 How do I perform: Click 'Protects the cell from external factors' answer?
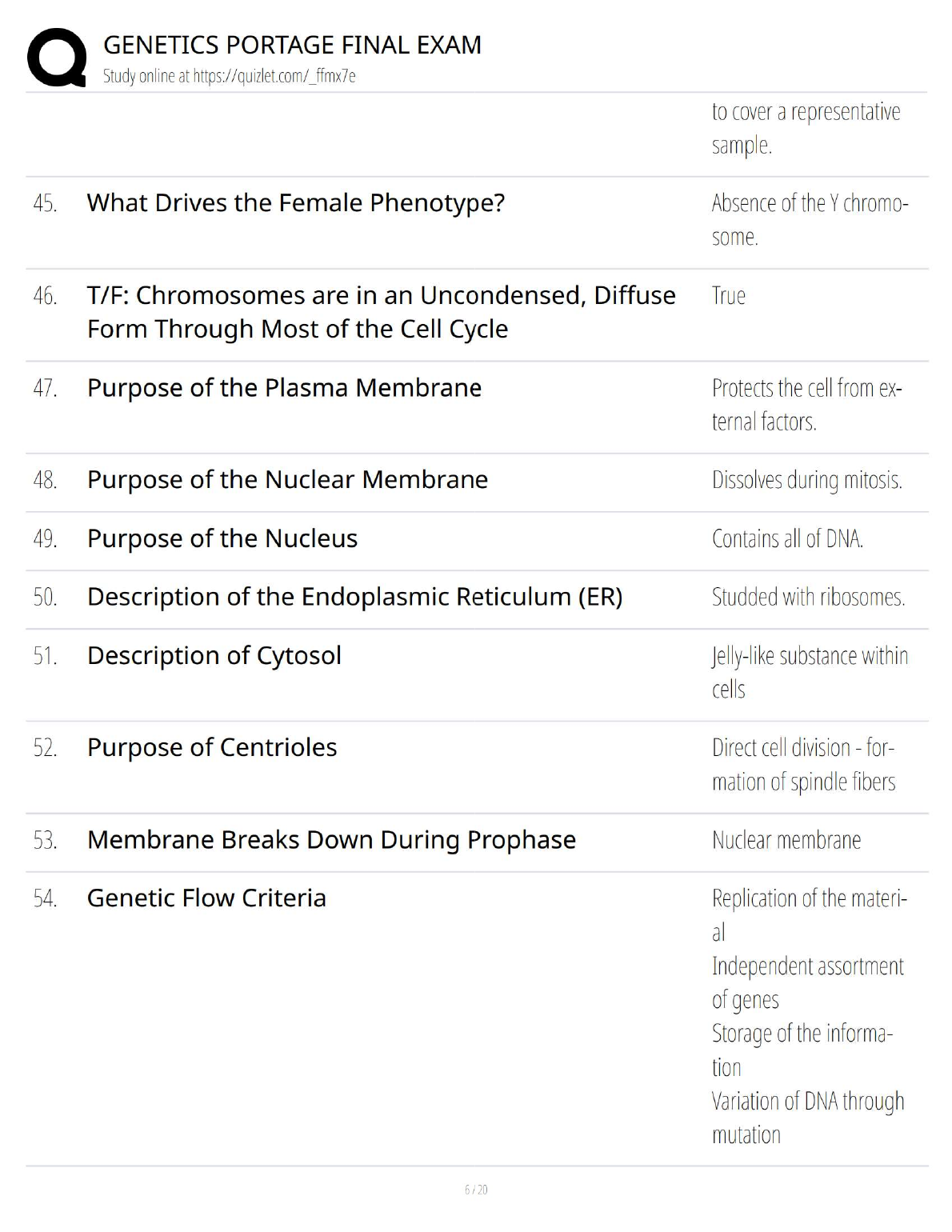pos(806,405)
